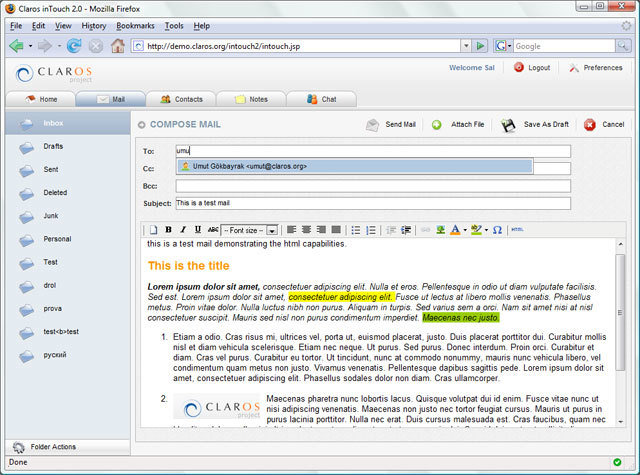The height and width of the screenshot is (475, 640).
Task: Click the new document icon in editor toolbar
Action: [x=153, y=230]
